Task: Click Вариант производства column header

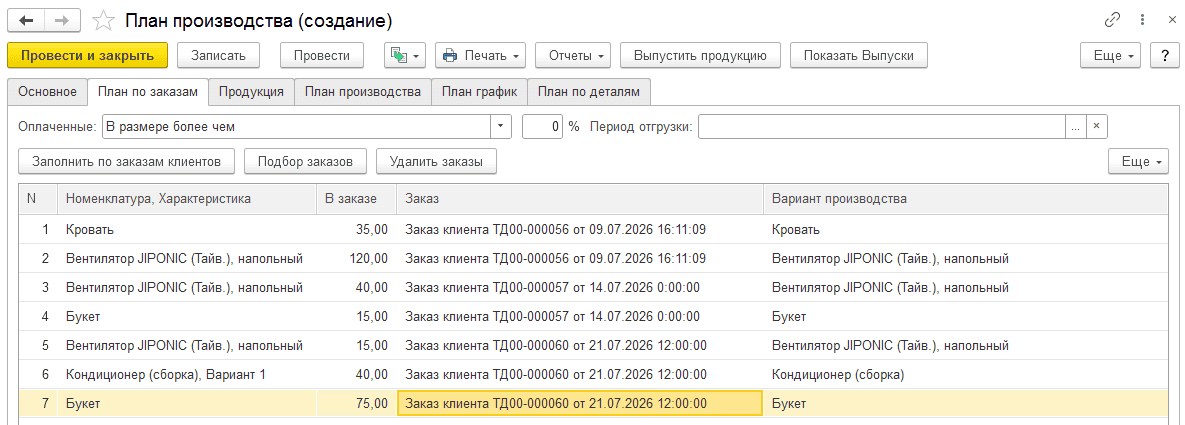Action: 964,199
